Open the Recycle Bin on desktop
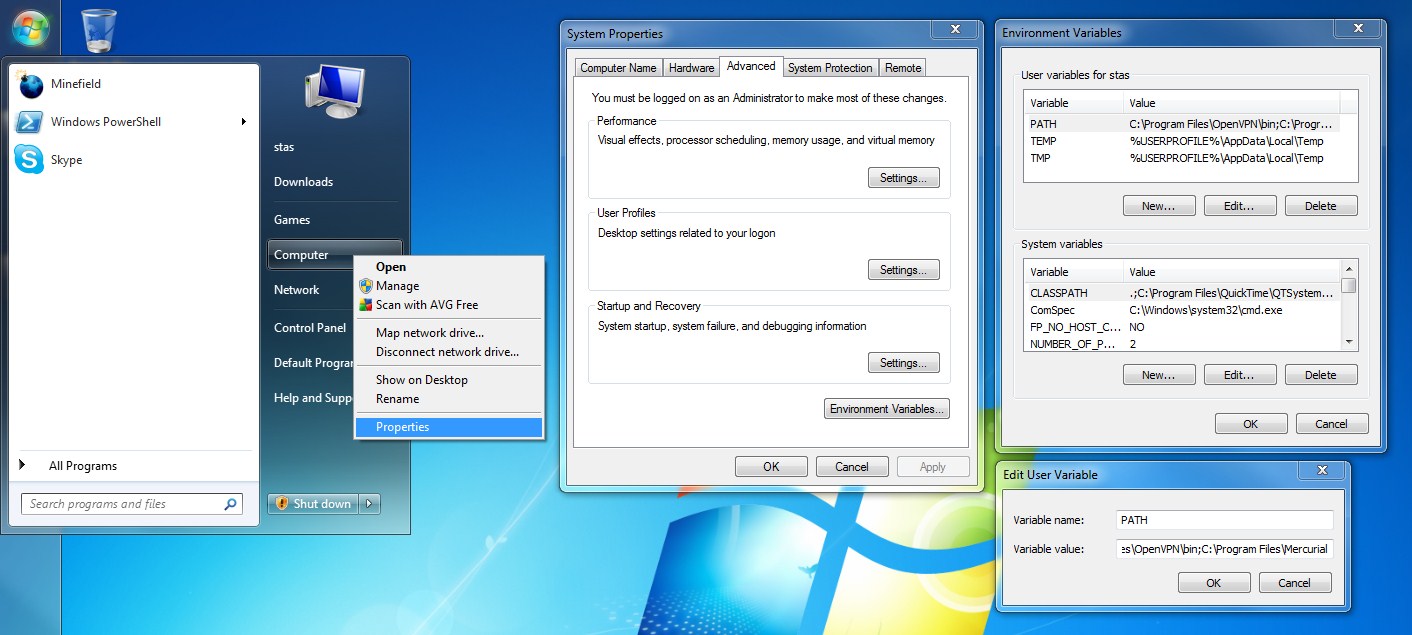The image size is (1412, 635). pyautogui.click(x=98, y=30)
